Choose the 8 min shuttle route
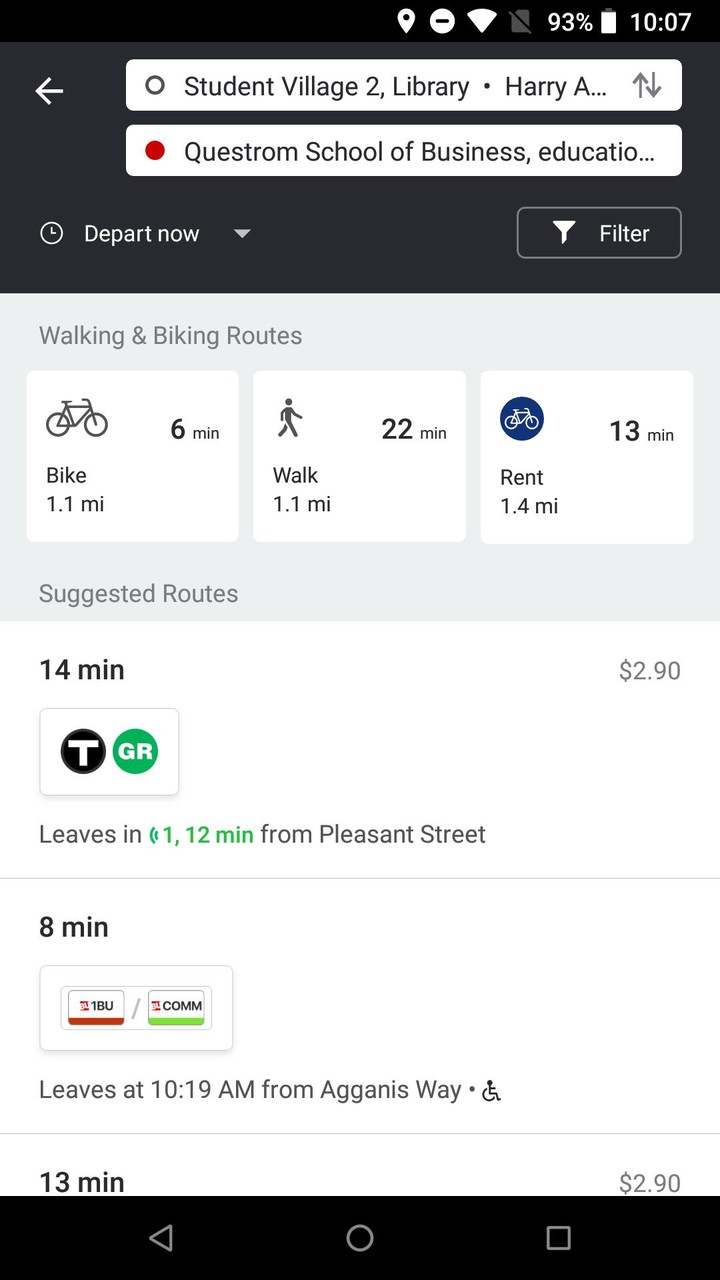Screen dimensions: 720x1280 pos(360,1006)
